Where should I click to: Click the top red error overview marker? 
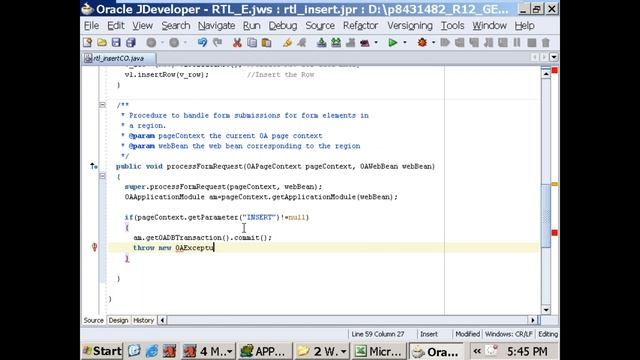[555, 71]
